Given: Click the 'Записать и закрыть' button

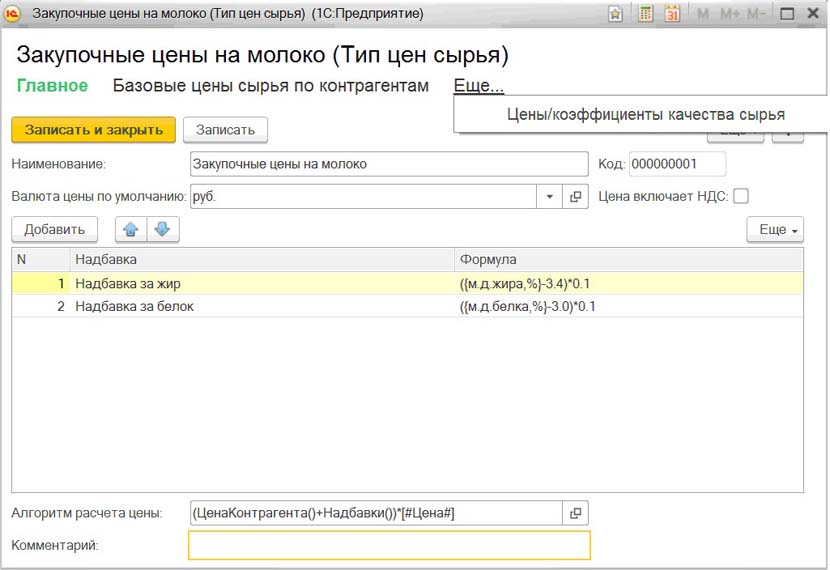Looking at the screenshot, I should 94,130.
